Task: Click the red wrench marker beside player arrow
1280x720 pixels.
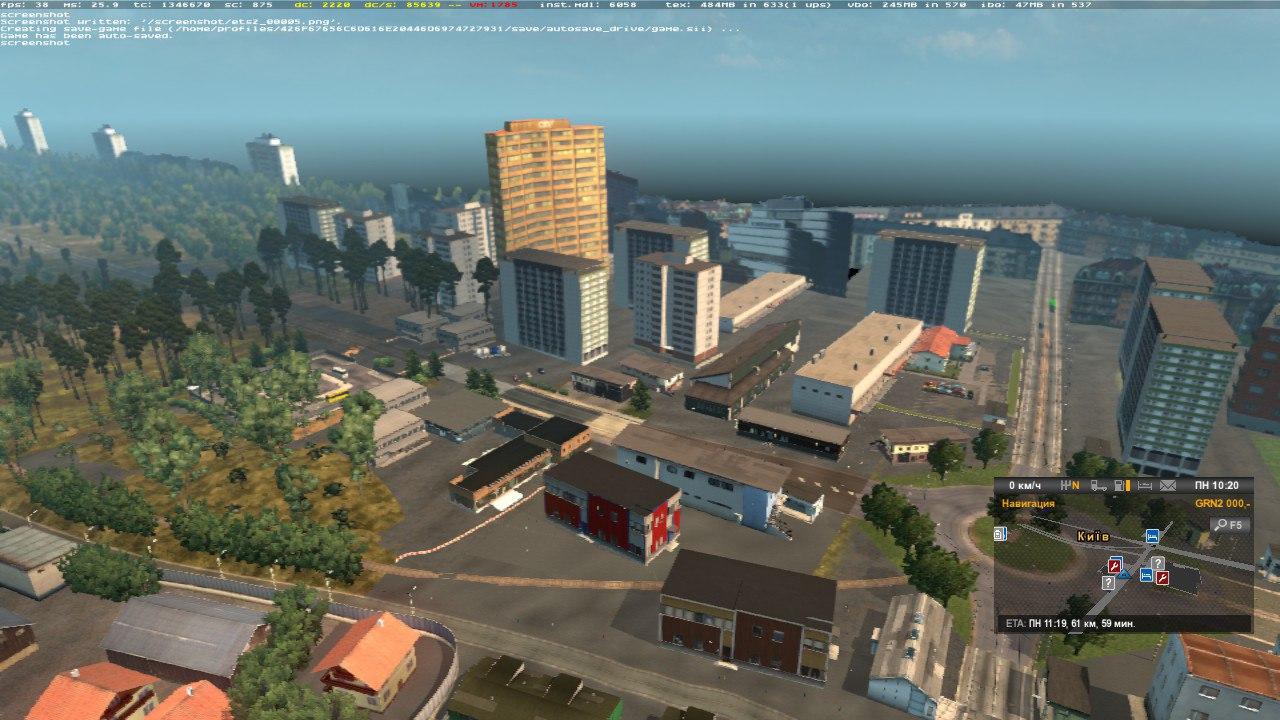Action: [x=1115, y=565]
